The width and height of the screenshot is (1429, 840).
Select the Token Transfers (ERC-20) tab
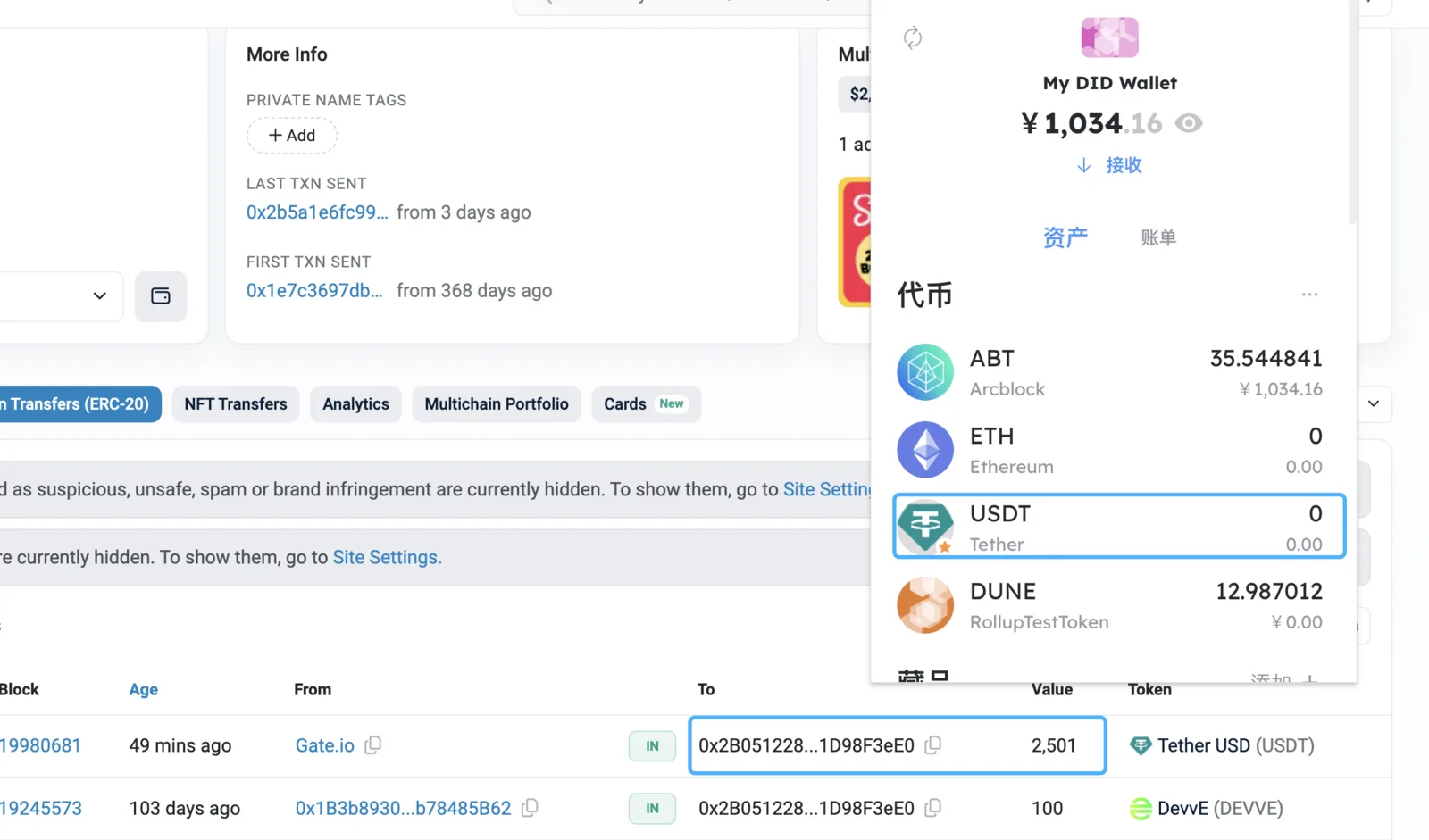[79, 404]
